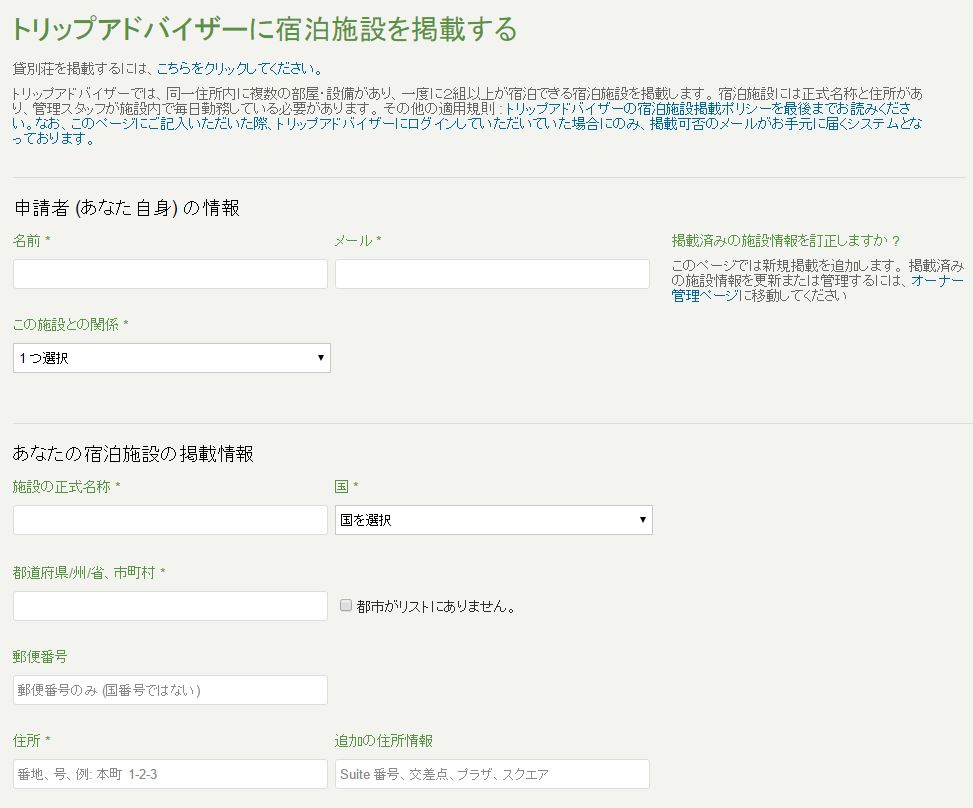Click the 施設の正式名称 input field

tap(170, 520)
